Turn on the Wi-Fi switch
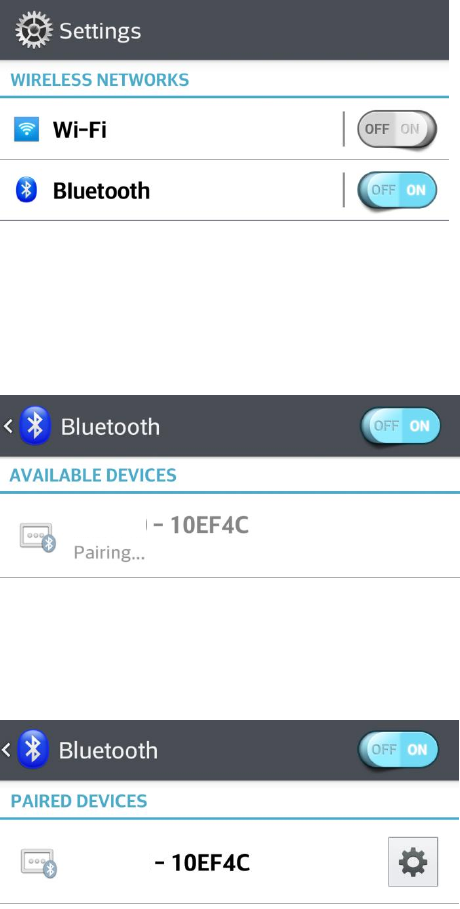The height and width of the screenshot is (909, 460). coord(396,129)
